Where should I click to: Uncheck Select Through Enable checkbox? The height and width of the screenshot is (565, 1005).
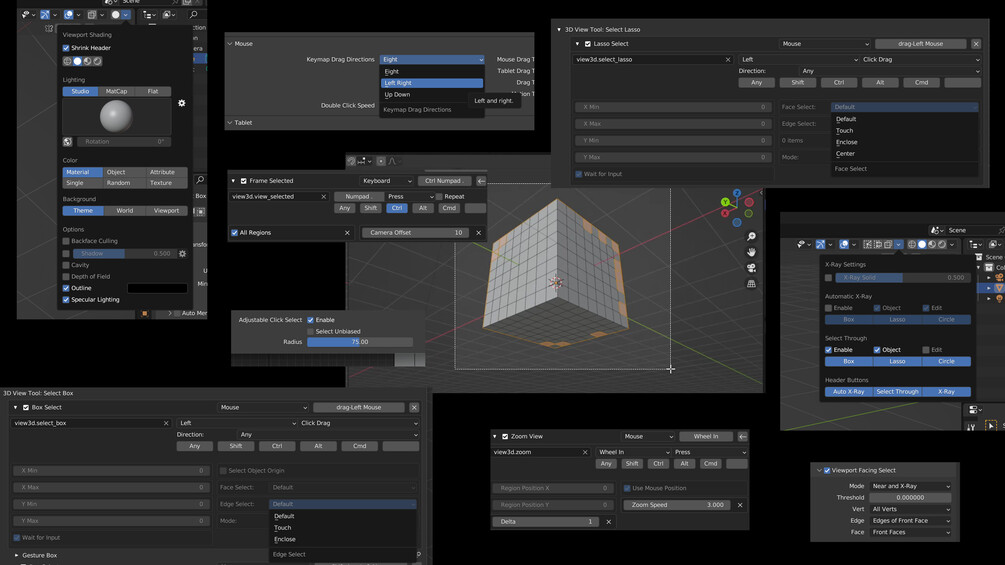829,350
